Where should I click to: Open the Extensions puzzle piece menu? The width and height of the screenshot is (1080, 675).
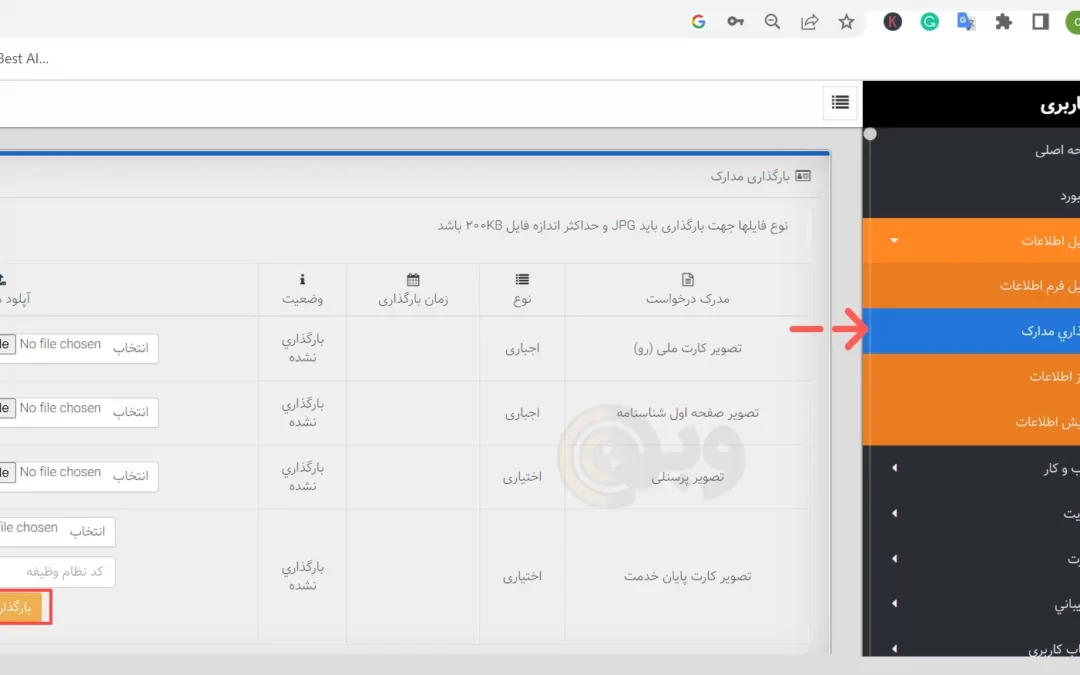(x=1003, y=22)
